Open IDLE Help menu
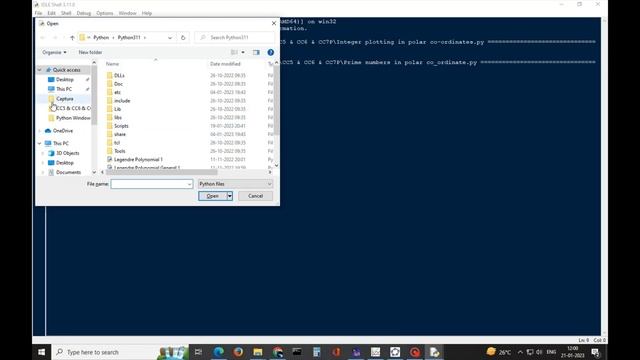This screenshot has height=360, width=640. click(147, 13)
